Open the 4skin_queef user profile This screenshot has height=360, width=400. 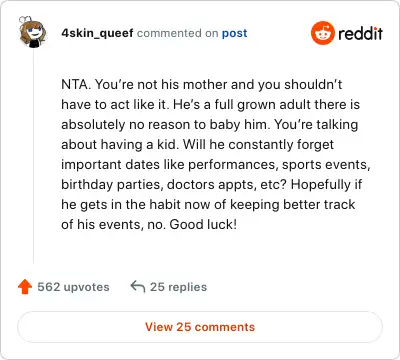pos(97,33)
